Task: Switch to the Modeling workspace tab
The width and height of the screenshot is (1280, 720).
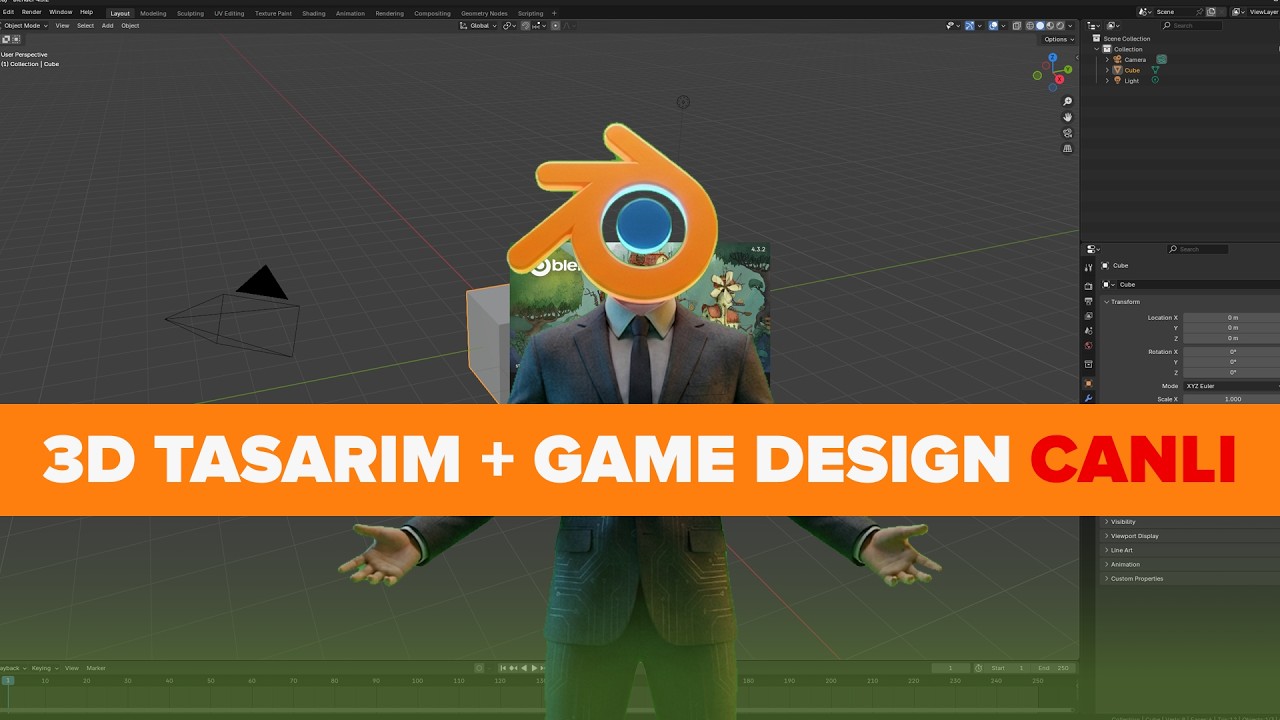Action: click(153, 13)
